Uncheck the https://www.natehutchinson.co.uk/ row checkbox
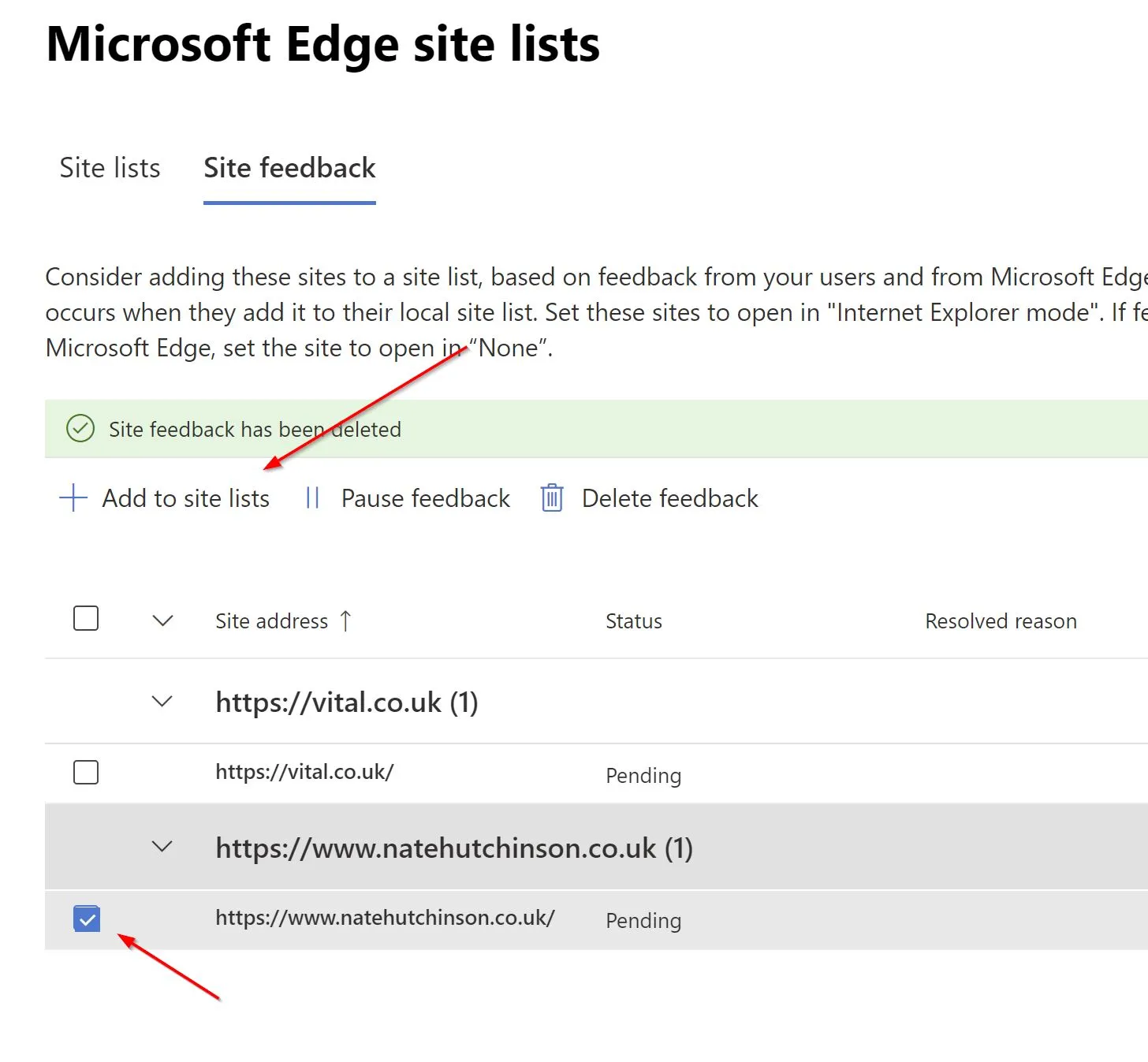Image resolution: width=1148 pixels, height=1062 pixels. click(x=87, y=919)
